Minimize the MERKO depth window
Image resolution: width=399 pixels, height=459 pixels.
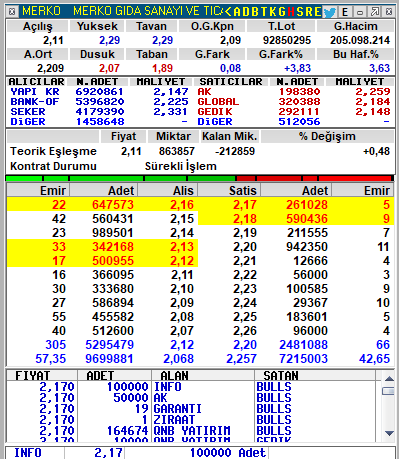pos(360,12)
